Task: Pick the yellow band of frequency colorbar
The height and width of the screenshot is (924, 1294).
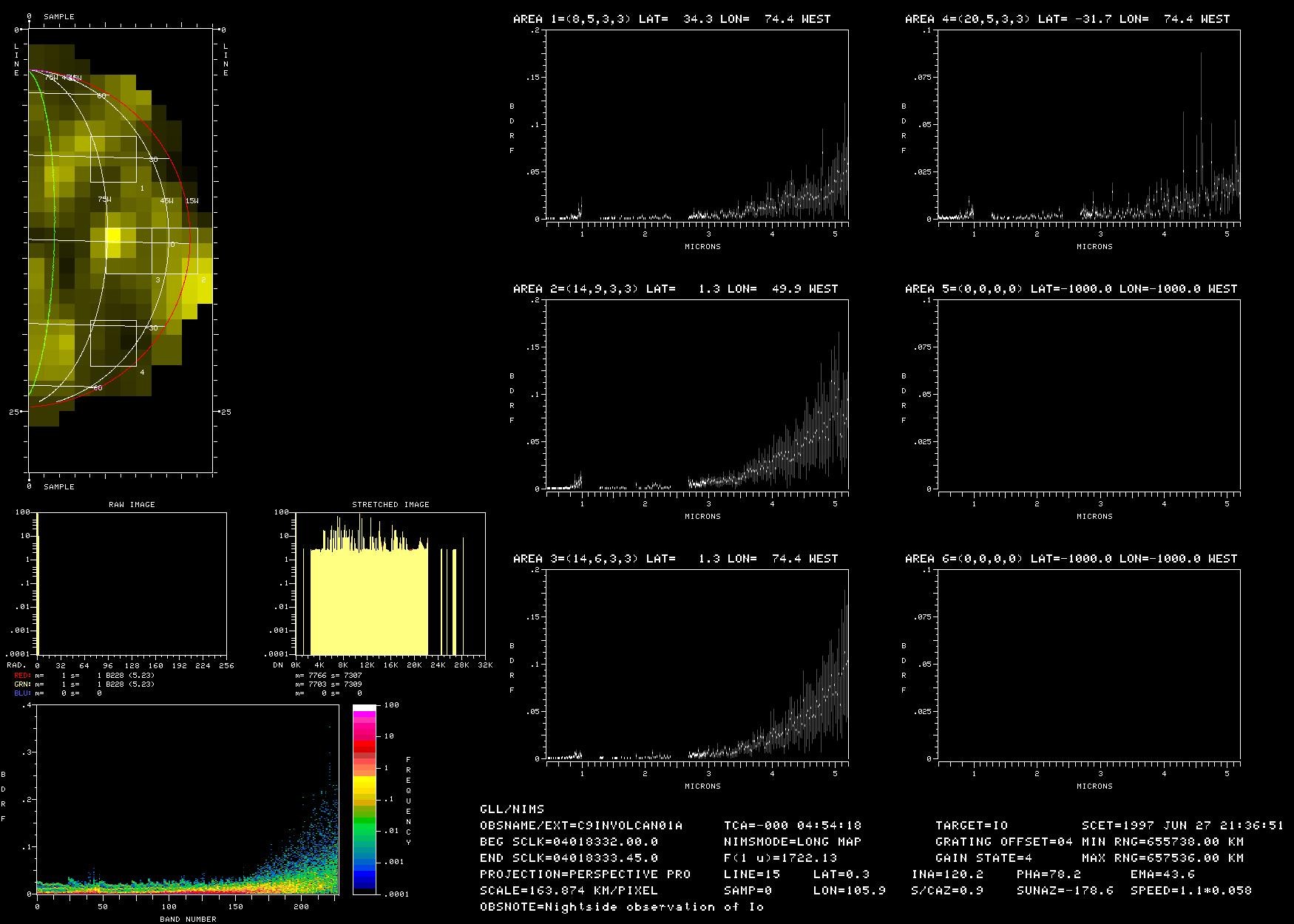Action: (x=364, y=784)
